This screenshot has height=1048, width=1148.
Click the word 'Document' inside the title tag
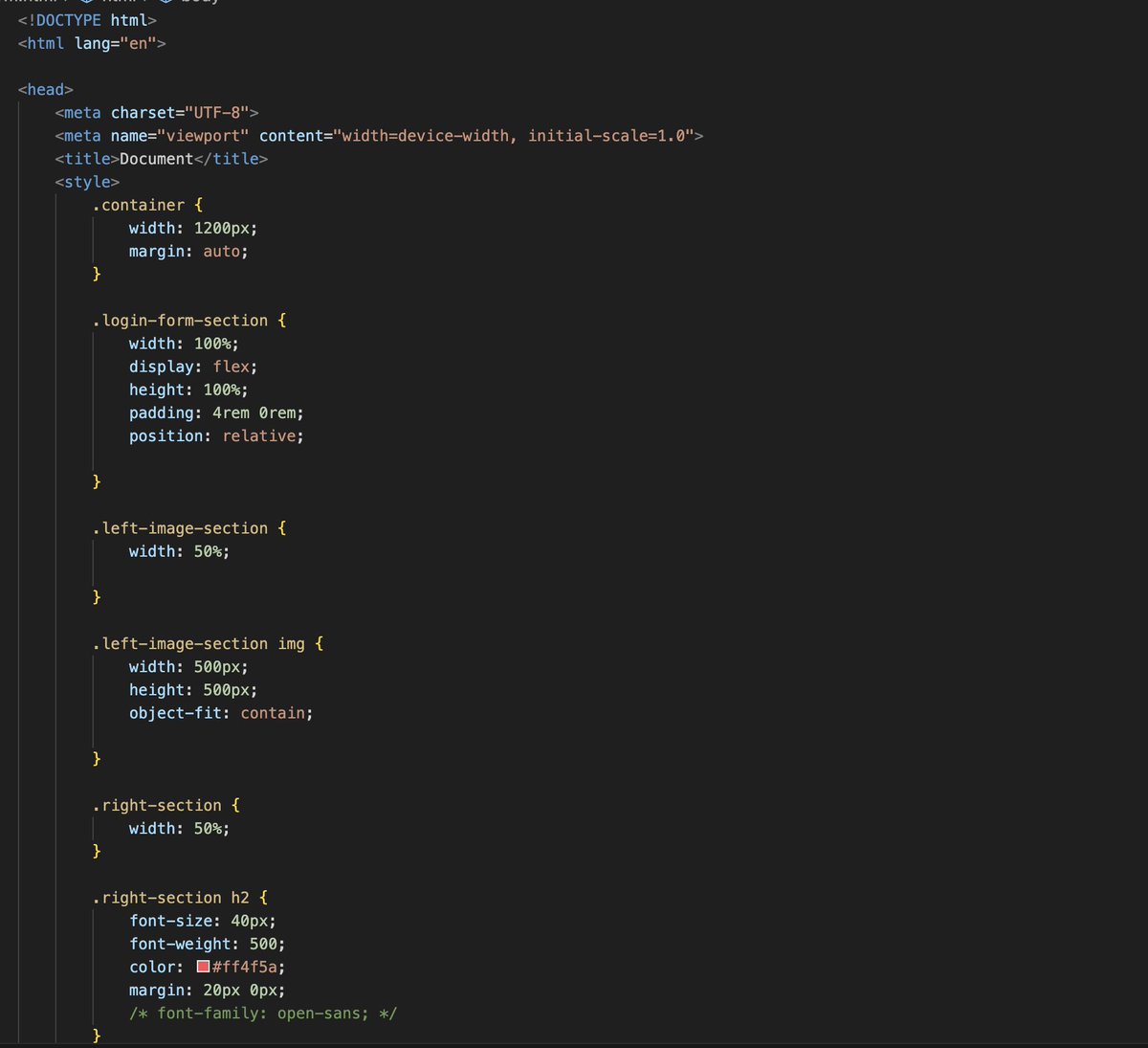tap(157, 159)
